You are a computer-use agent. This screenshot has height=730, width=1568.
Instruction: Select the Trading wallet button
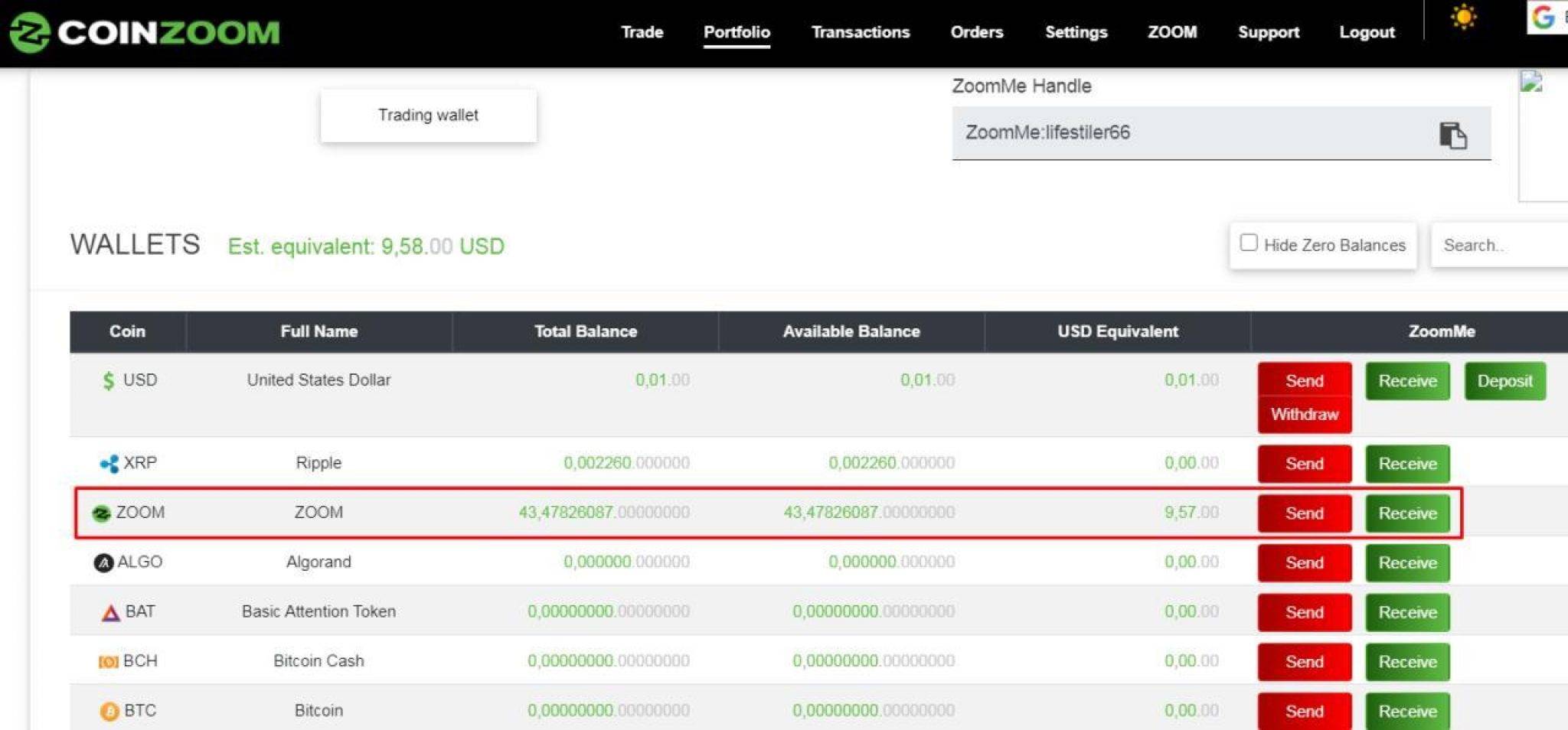(x=429, y=116)
